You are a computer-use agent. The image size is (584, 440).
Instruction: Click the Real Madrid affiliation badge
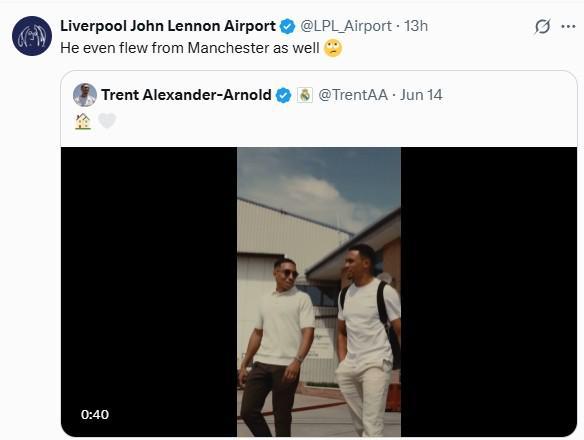(305, 95)
